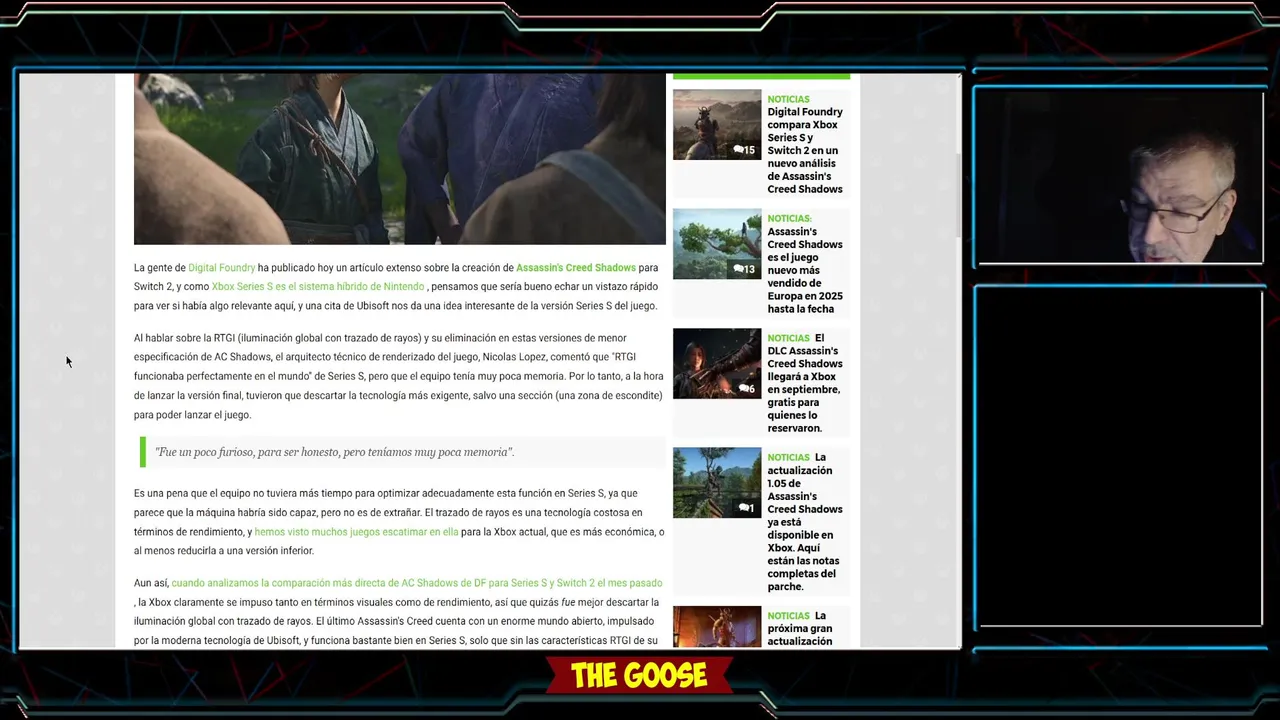Open the Digital Foundry link in article
The image size is (1280, 720).
(221, 268)
